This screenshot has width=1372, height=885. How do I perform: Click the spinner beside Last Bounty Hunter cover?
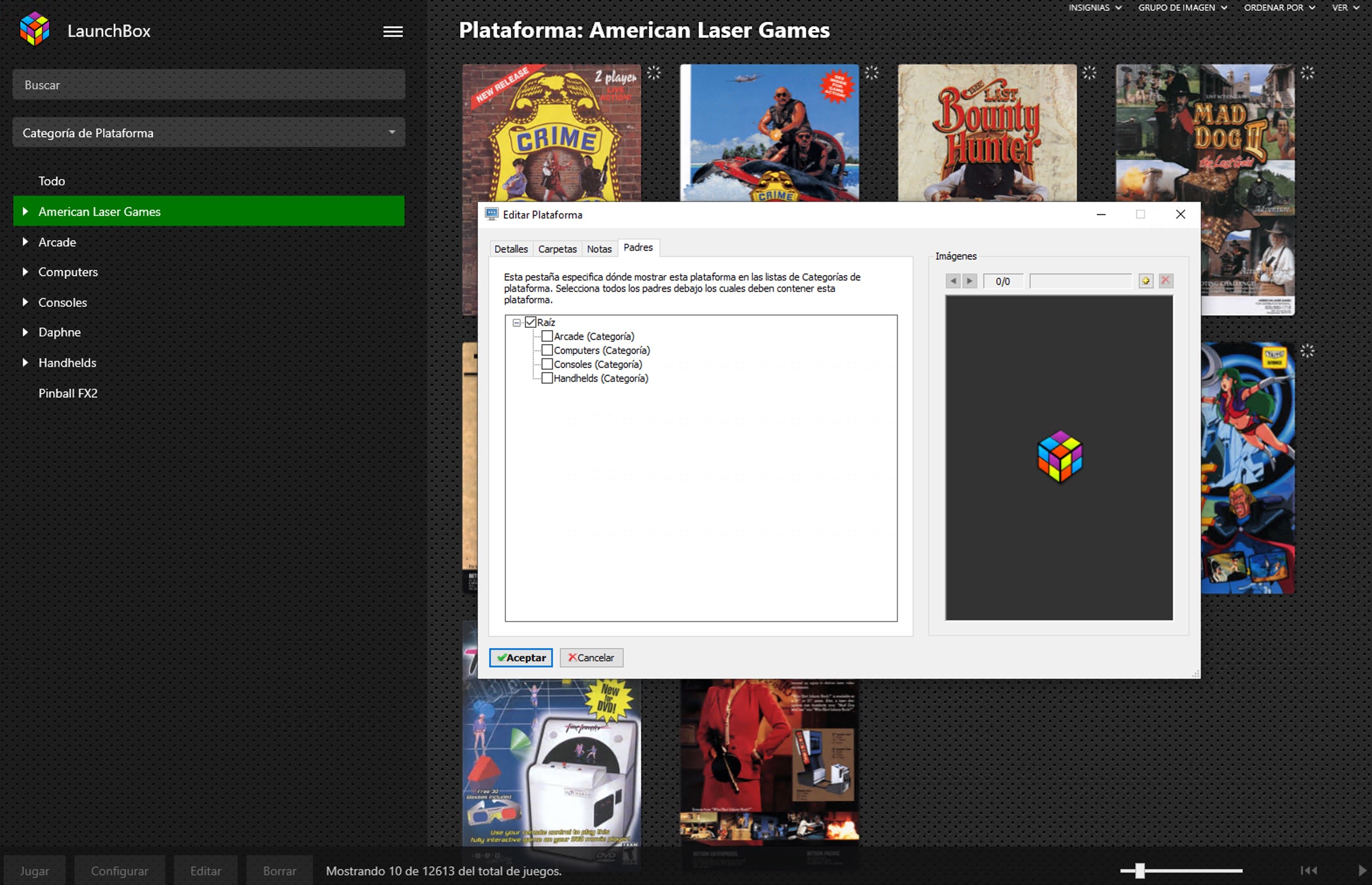coord(1089,73)
